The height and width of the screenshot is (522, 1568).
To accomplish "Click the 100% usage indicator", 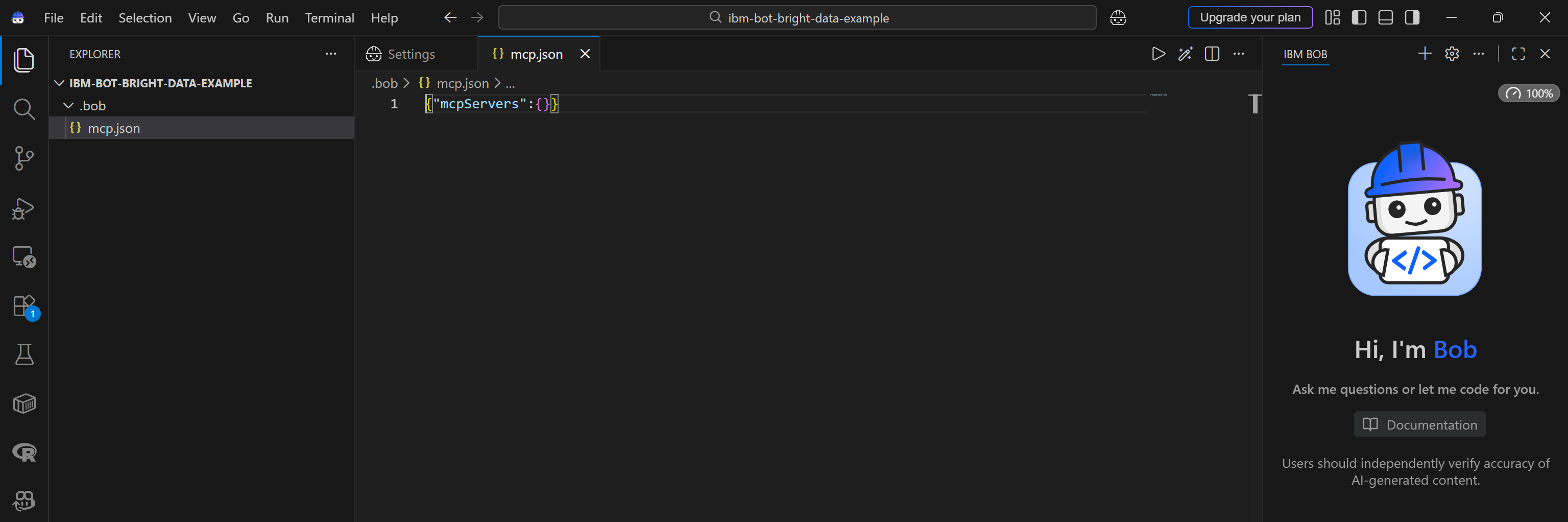I will pos(1529,93).
